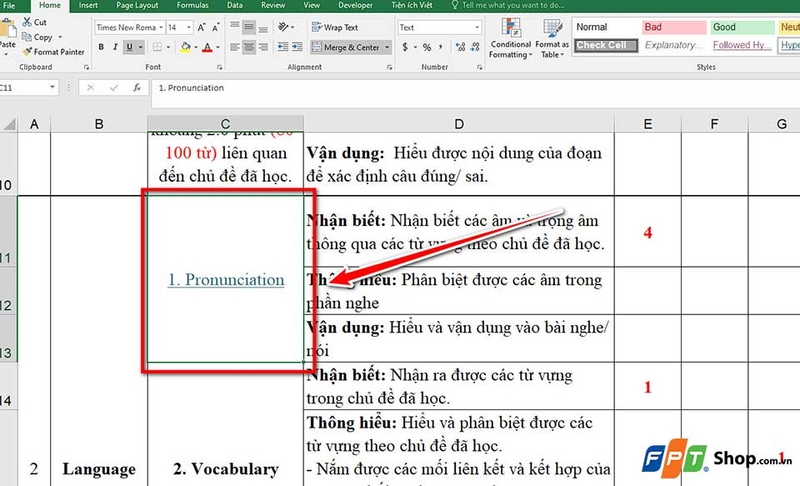Increase the cell indent
Image resolution: width=800 pixels, height=486 pixels.
click(x=297, y=47)
